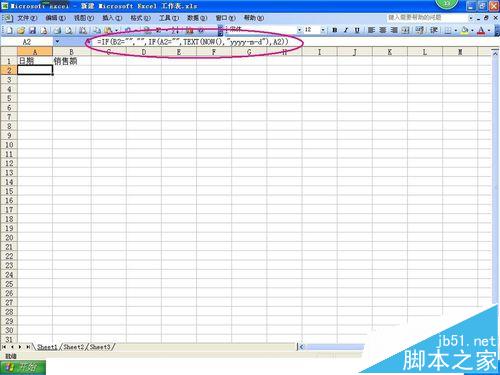Apply red font color with A icon
This screenshot has height=375, width=500.
tap(481, 30)
